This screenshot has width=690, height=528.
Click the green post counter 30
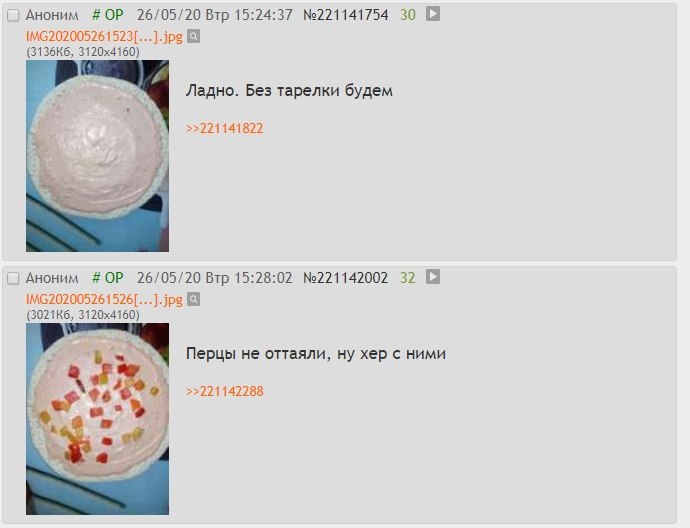tap(407, 15)
